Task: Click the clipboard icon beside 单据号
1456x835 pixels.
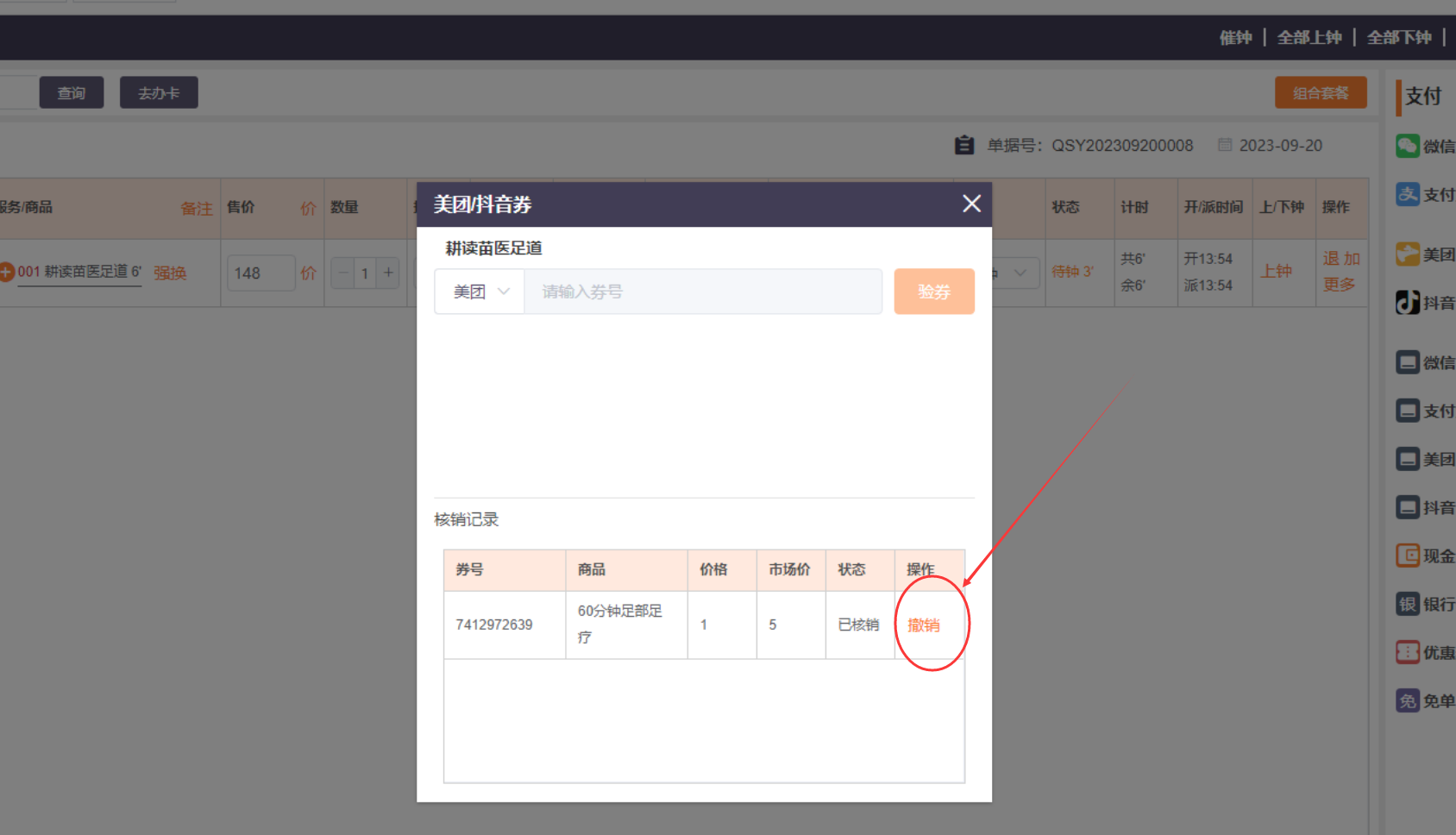Action: (x=964, y=145)
